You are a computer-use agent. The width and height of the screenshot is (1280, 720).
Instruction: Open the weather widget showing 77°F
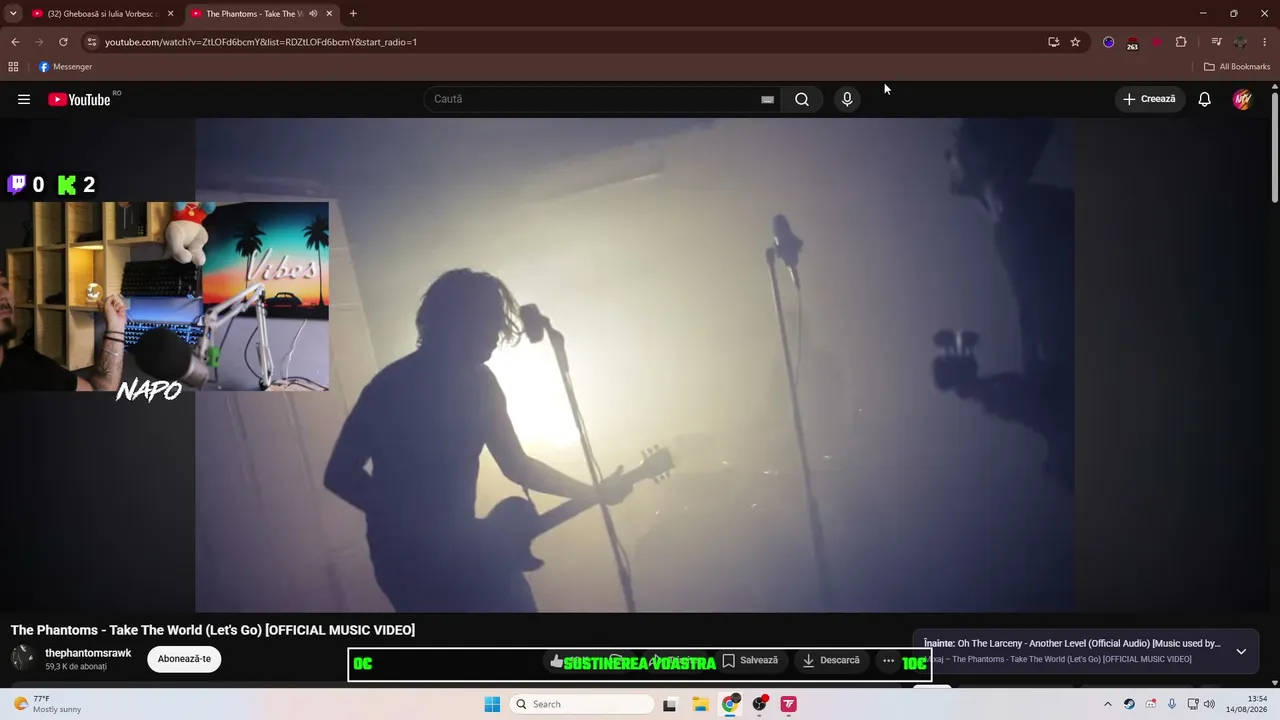point(48,704)
